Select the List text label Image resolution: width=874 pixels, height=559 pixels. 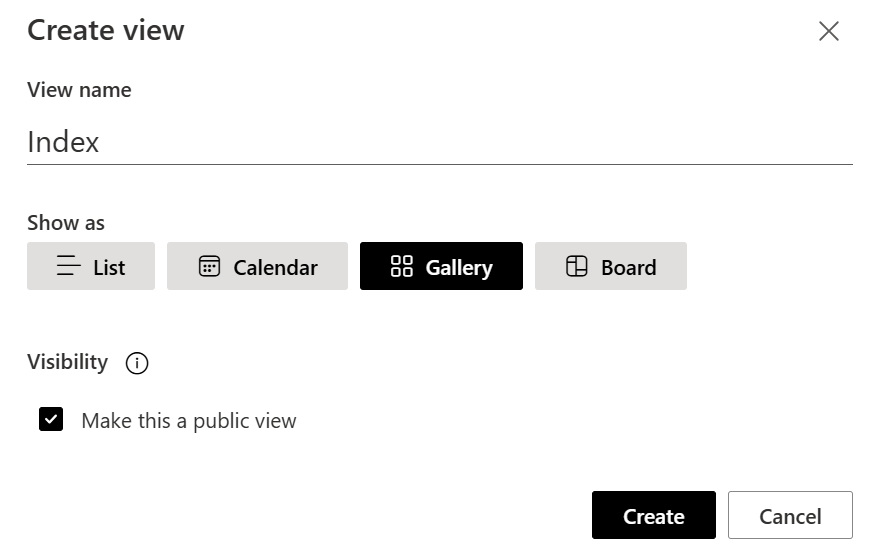109,268
